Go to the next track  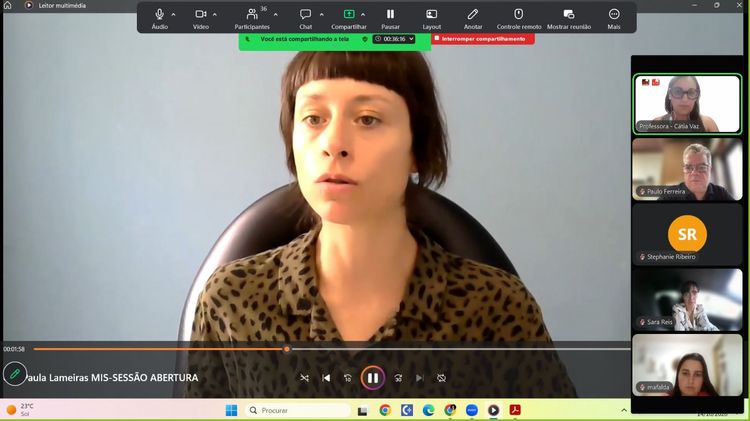[419, 378]
